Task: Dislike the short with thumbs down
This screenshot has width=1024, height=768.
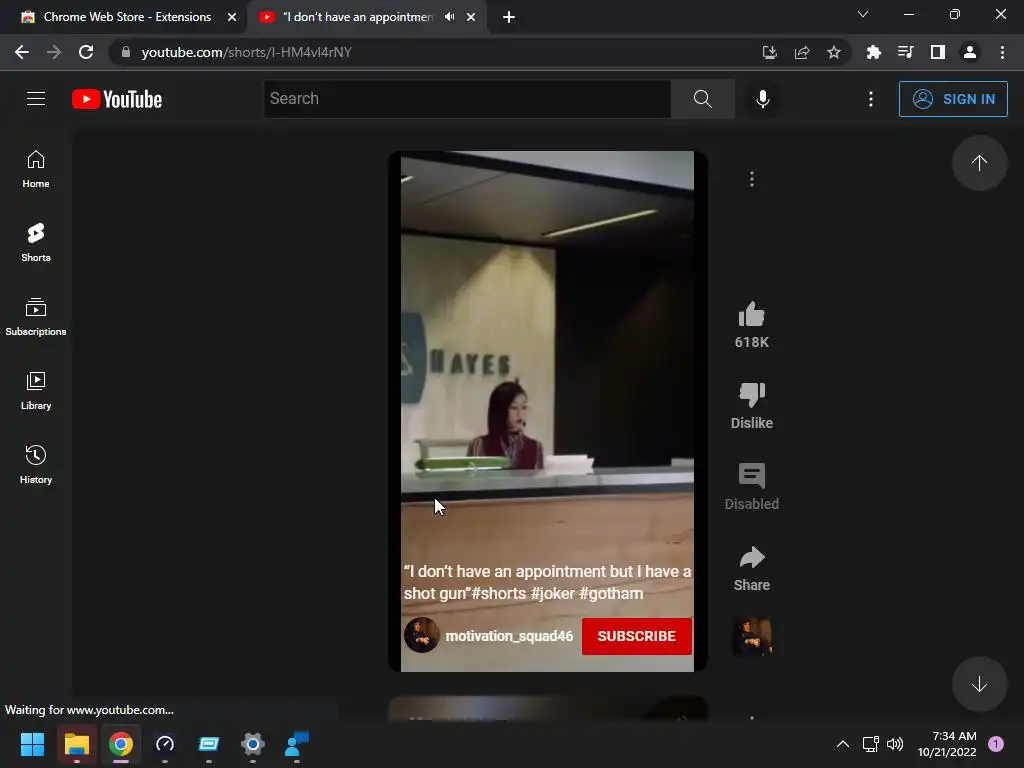Action: pos(752,395)
